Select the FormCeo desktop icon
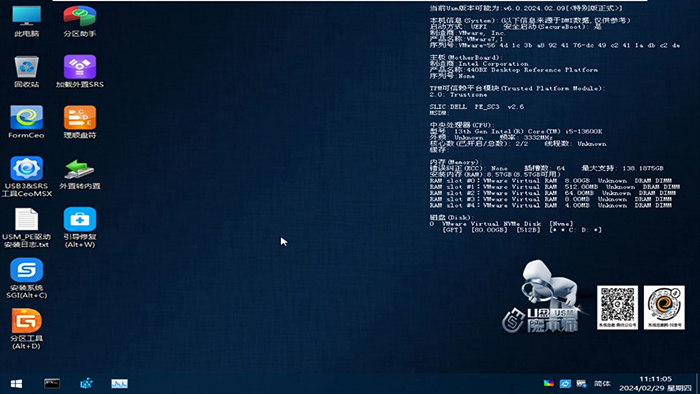This screenshot has width=700, height=394. coord(27,122)
